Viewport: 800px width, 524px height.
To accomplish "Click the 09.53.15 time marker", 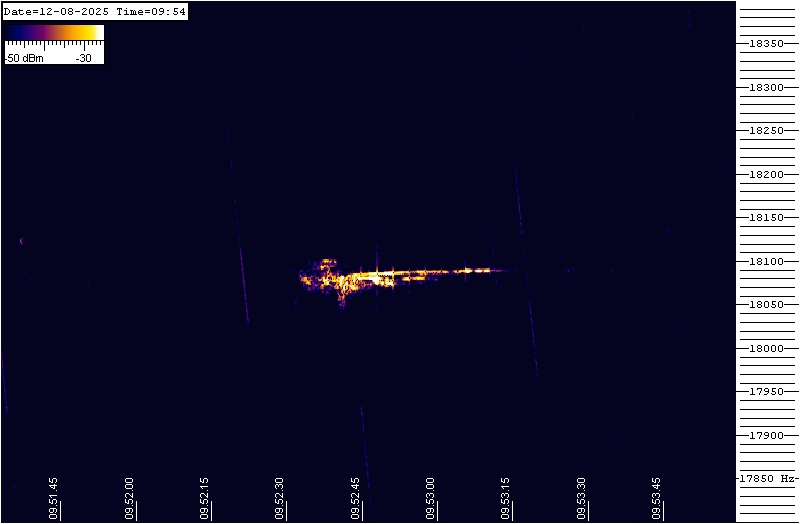I will click(x=505, y=498).
